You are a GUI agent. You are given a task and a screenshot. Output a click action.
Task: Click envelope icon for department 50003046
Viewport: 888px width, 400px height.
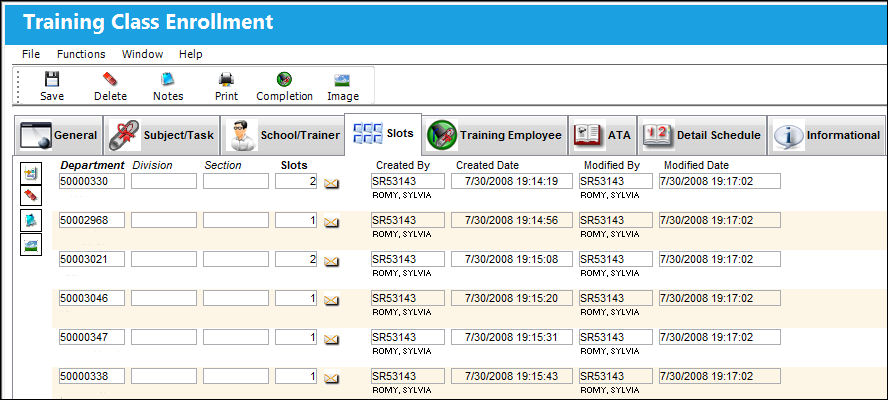(x=331, y=300)
